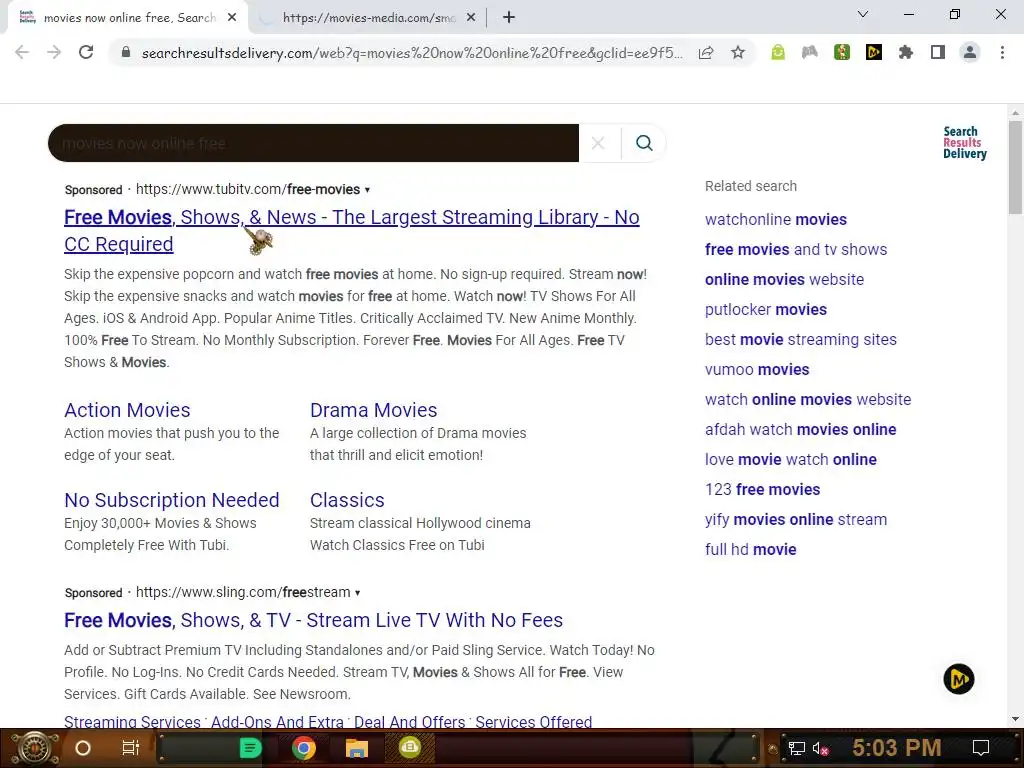
Task: Click the muted volume tray icon
Action: coord(821,748)
